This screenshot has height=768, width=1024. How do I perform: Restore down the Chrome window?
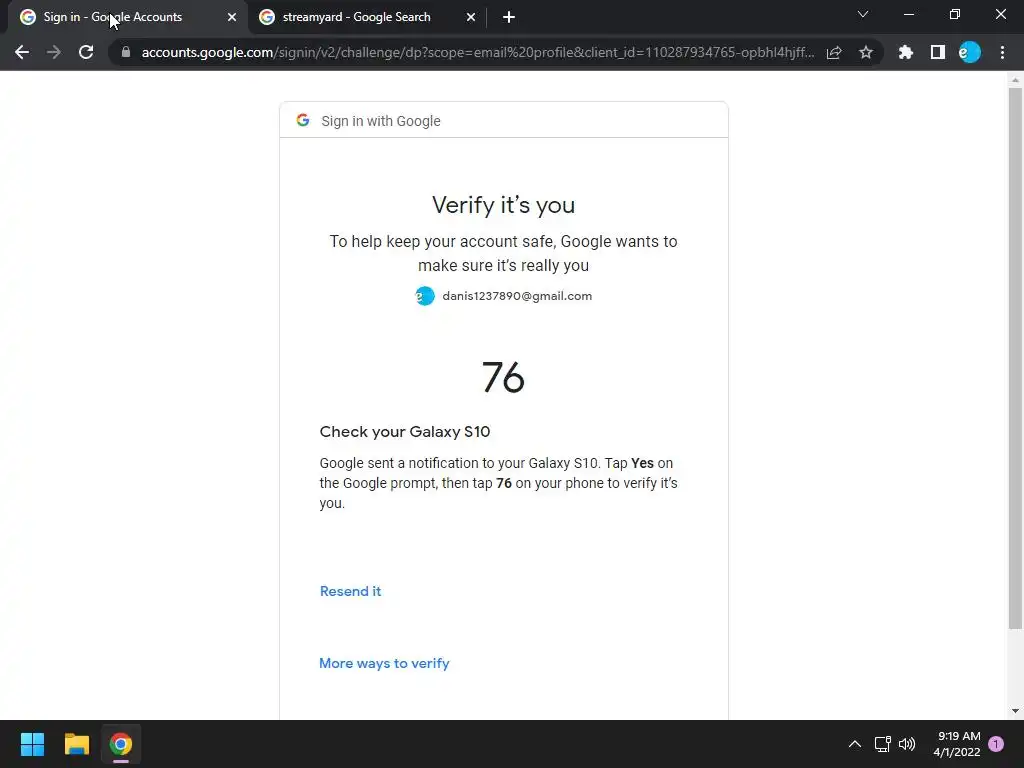[955, 14]
